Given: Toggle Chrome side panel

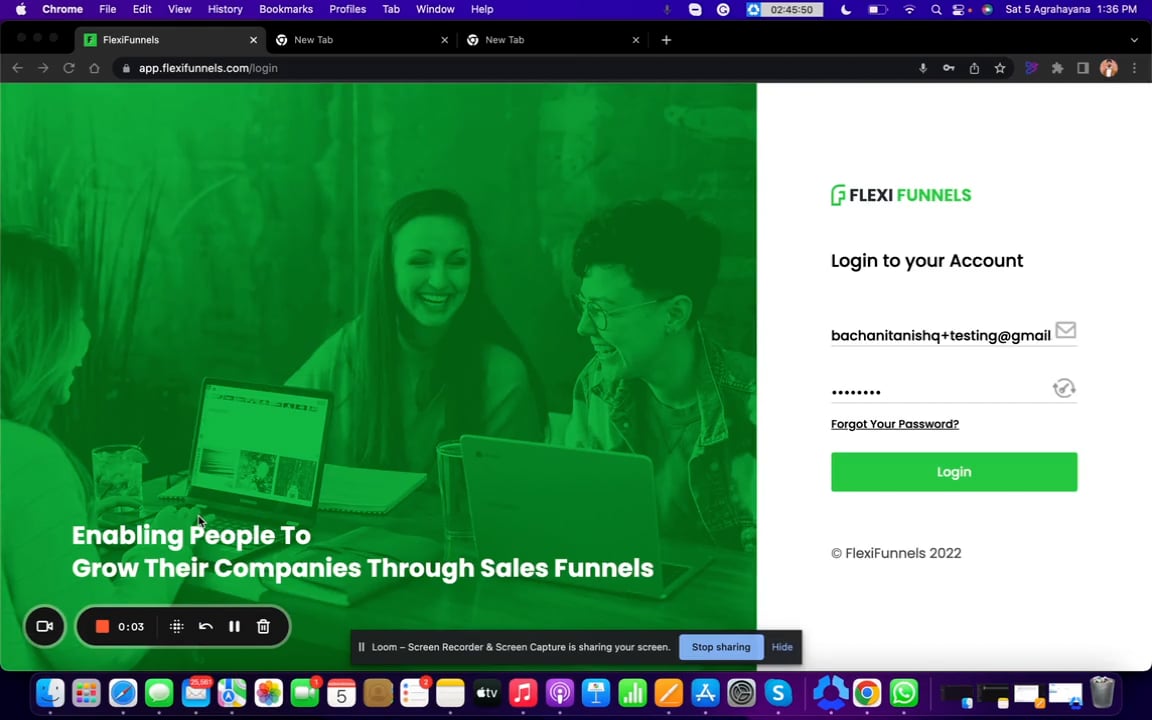Looking at the screenshot, I should [x=1083, y=68].
